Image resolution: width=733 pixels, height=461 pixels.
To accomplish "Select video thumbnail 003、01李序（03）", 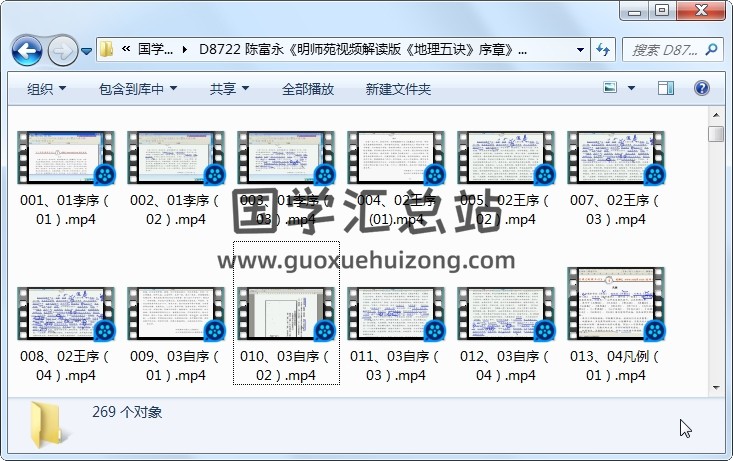I will (x=286, y=158).
